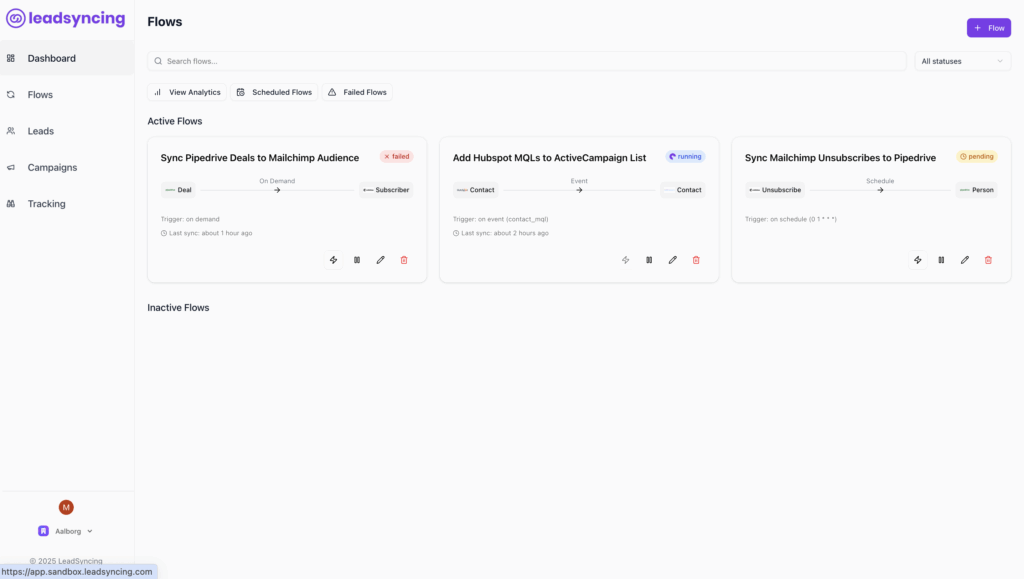Pause the Sync Pipedrive Deals flow
Viewport: 1024px width, 579px height.
[x=357, y=260]
